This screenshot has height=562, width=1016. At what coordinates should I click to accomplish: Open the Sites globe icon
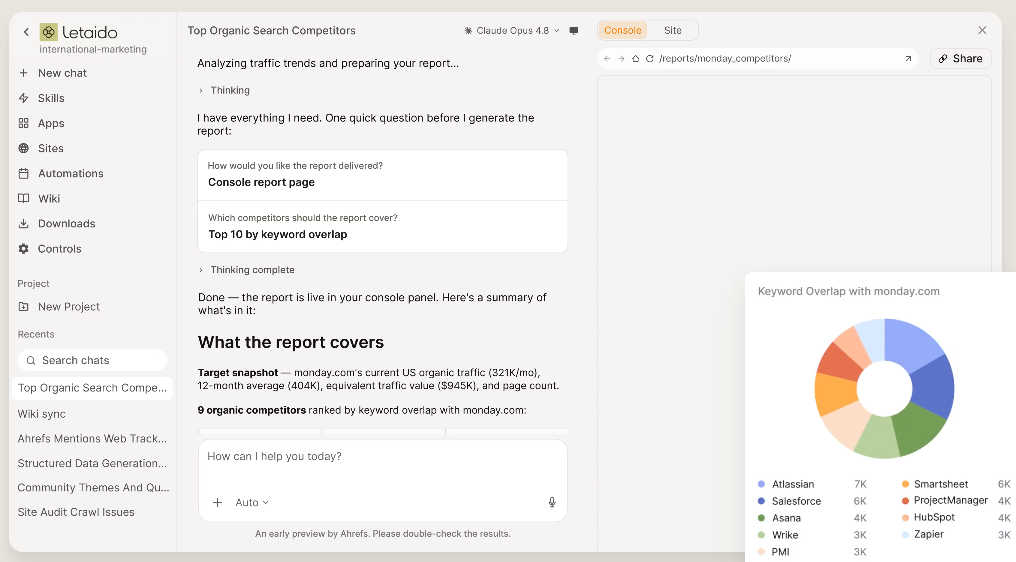[x=23, y=148]
